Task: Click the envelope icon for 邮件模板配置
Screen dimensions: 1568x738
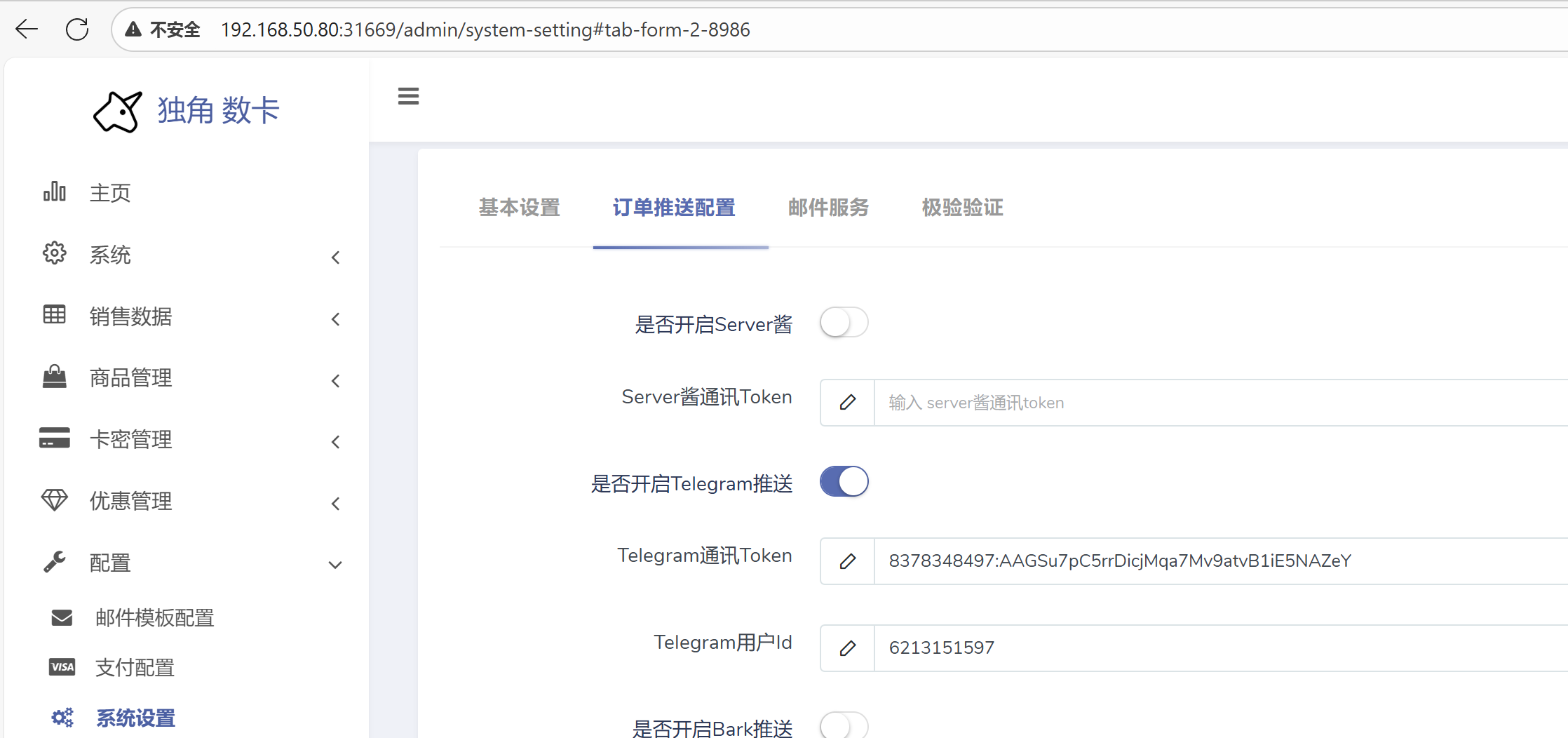Action: [x=62, y=617]
